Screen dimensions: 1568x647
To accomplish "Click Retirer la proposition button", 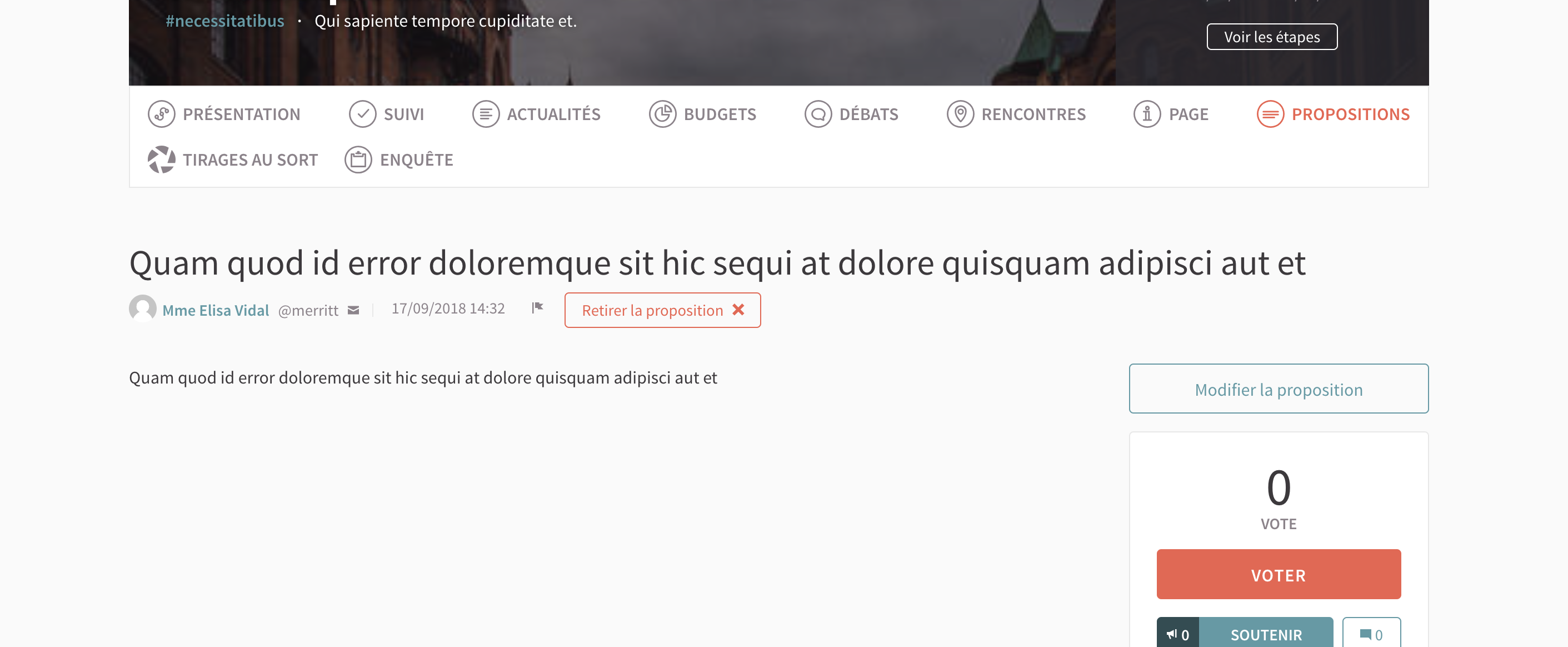I will coord(662,310).
